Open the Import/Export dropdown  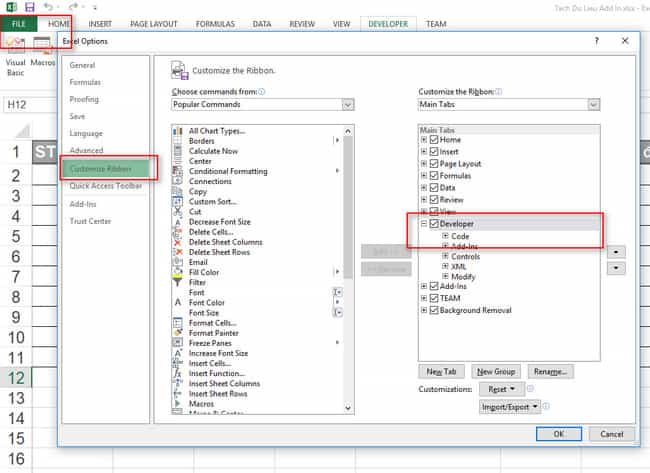[x=509, y=407]
